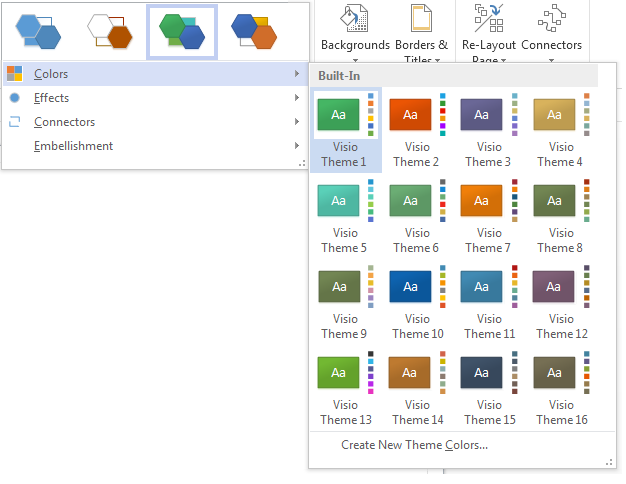This screenshot has height=484, width=626.
Task: Click the theme colors gallery resize grip
Action: click(609, 462)
